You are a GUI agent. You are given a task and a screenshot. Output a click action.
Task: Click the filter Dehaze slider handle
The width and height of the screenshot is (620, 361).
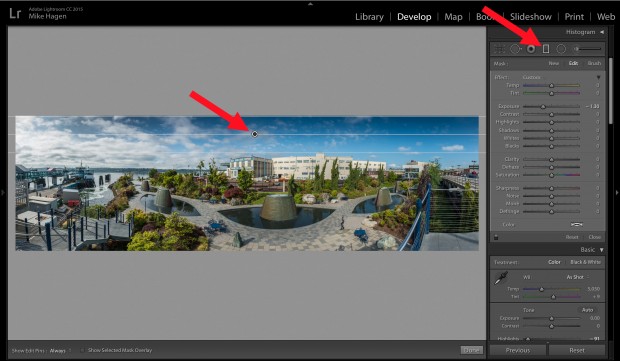click(552, 167)
